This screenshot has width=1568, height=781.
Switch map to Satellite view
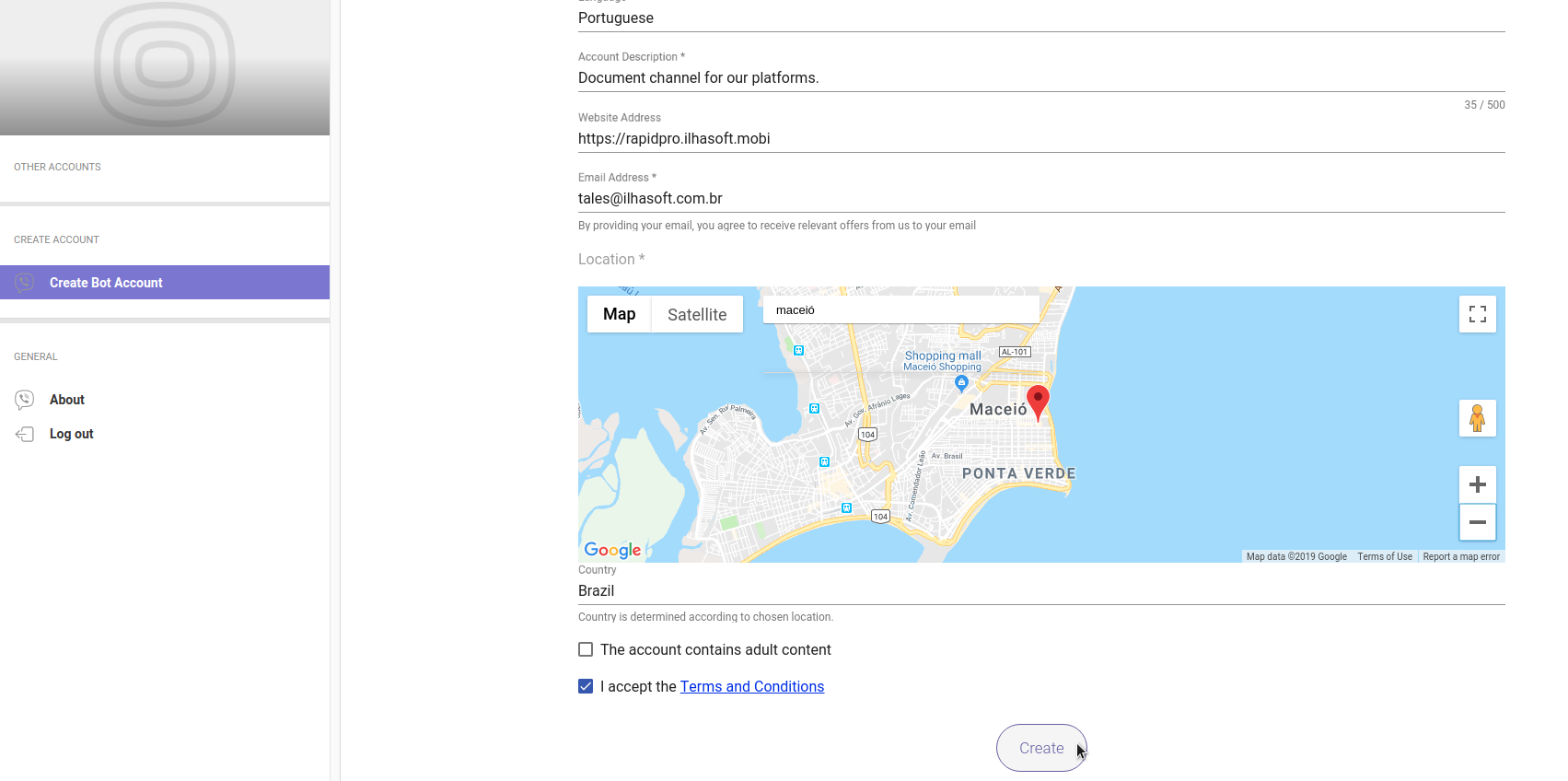[697, 315]
